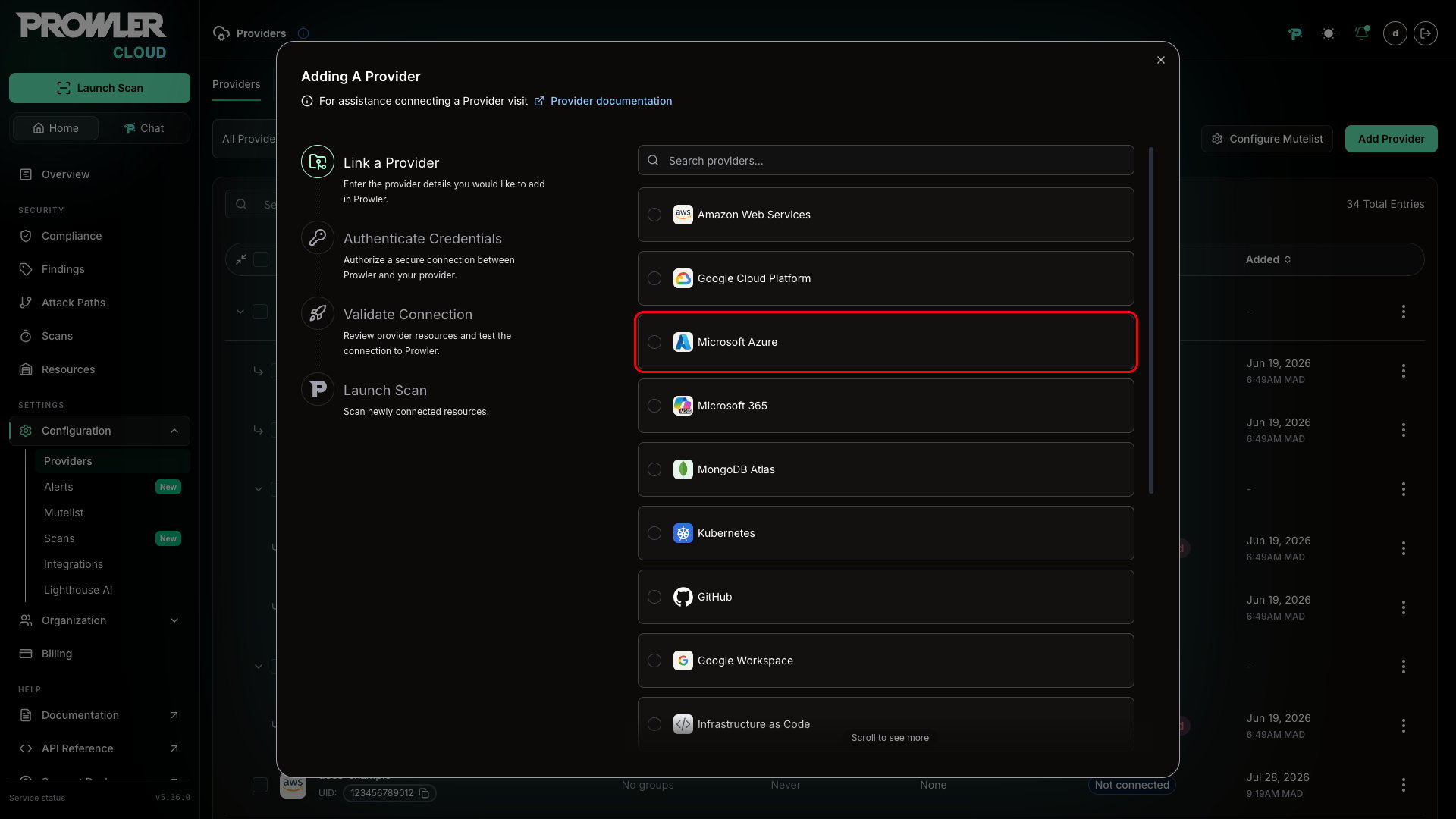
Task: Open the Provider documentation link
Action: [610, 101]
